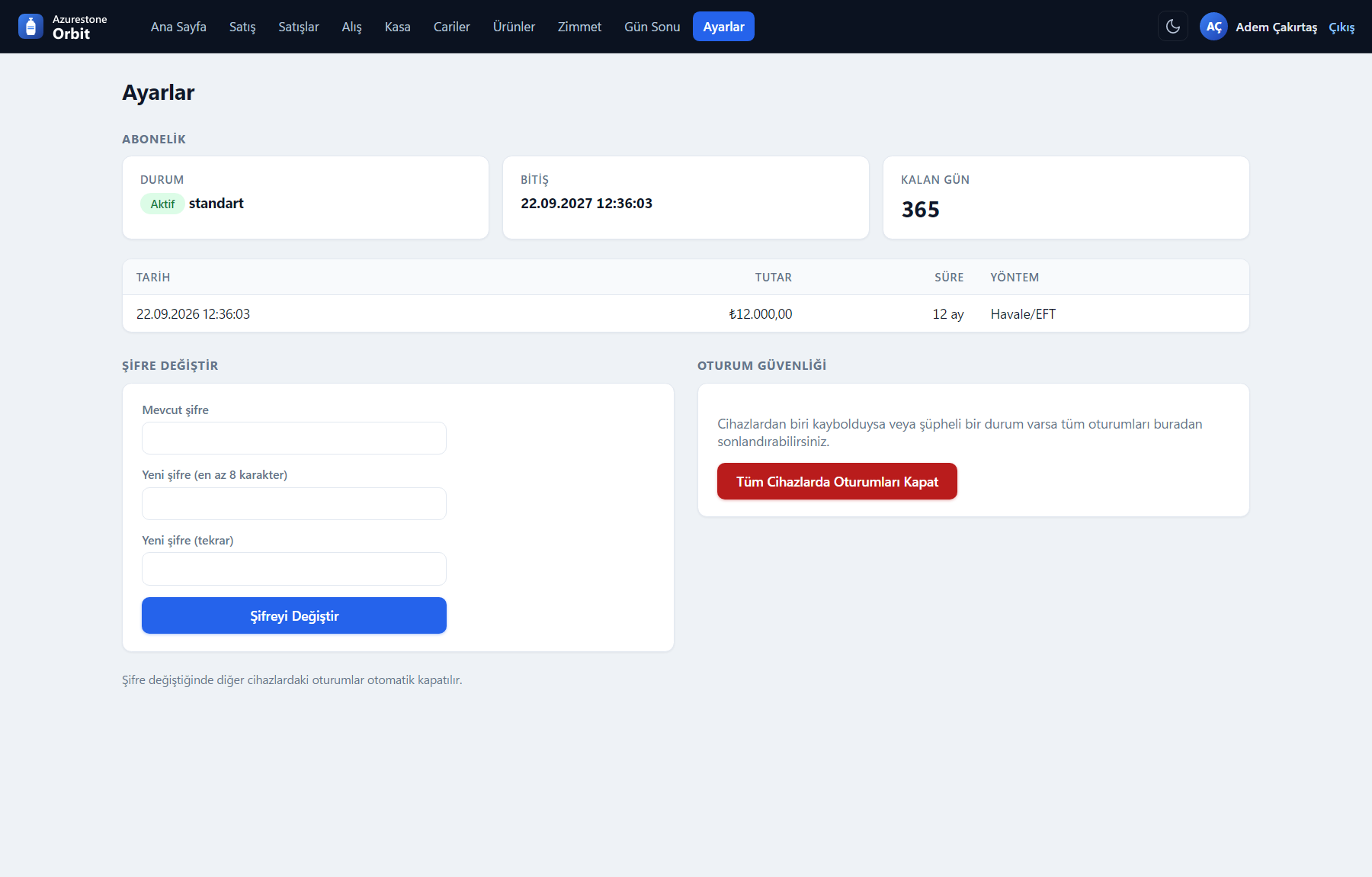Click Tüm Cihazlarda Oturumları Kapat button
Viewport: 1372px width, 877px height.
[837, 481]
